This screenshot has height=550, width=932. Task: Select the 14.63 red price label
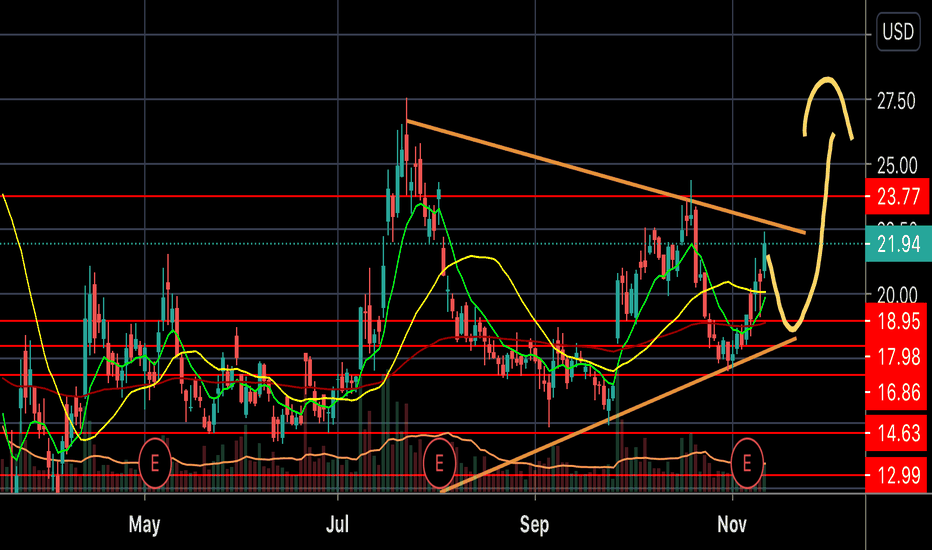898,433
